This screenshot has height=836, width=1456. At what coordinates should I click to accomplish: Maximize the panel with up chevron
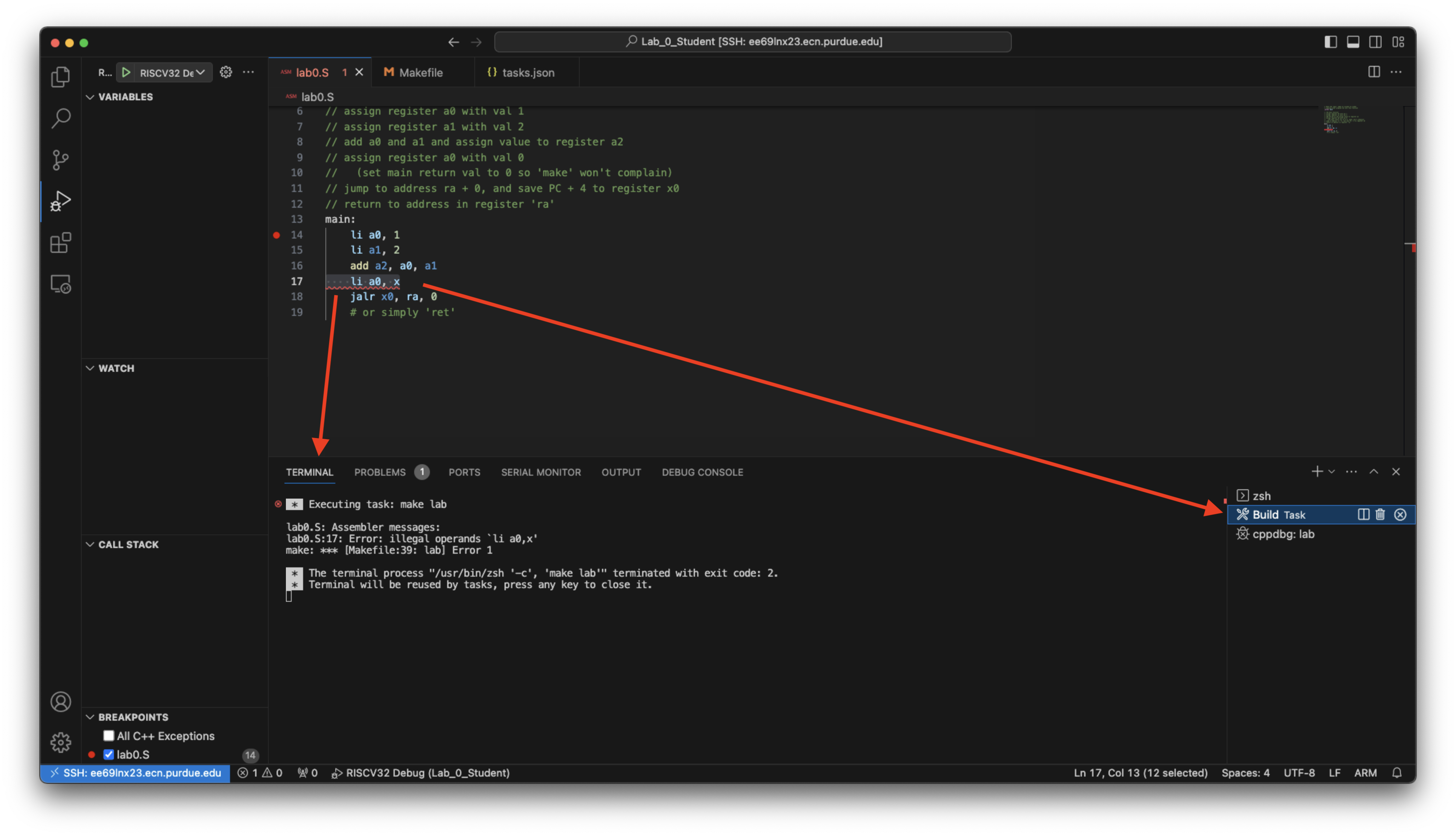(x=1374, y=471)
